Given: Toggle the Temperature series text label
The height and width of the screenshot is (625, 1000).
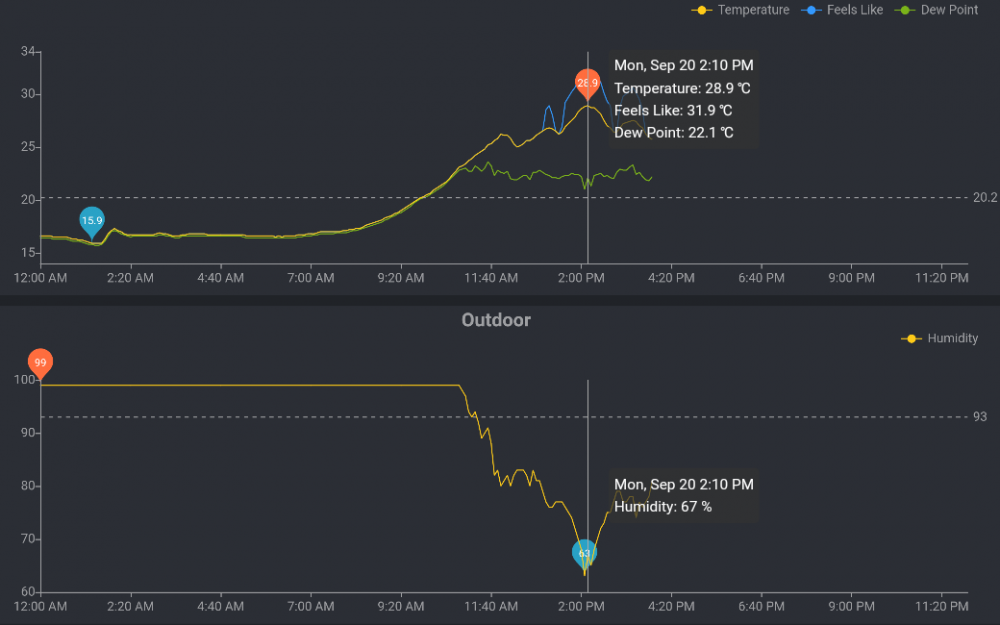Looking at the screenshot, I should click(x=753, y=10).
